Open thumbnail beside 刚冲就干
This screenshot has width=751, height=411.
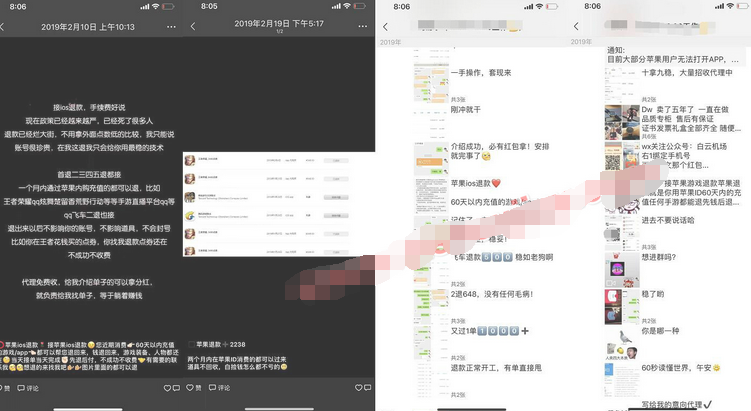431,122
